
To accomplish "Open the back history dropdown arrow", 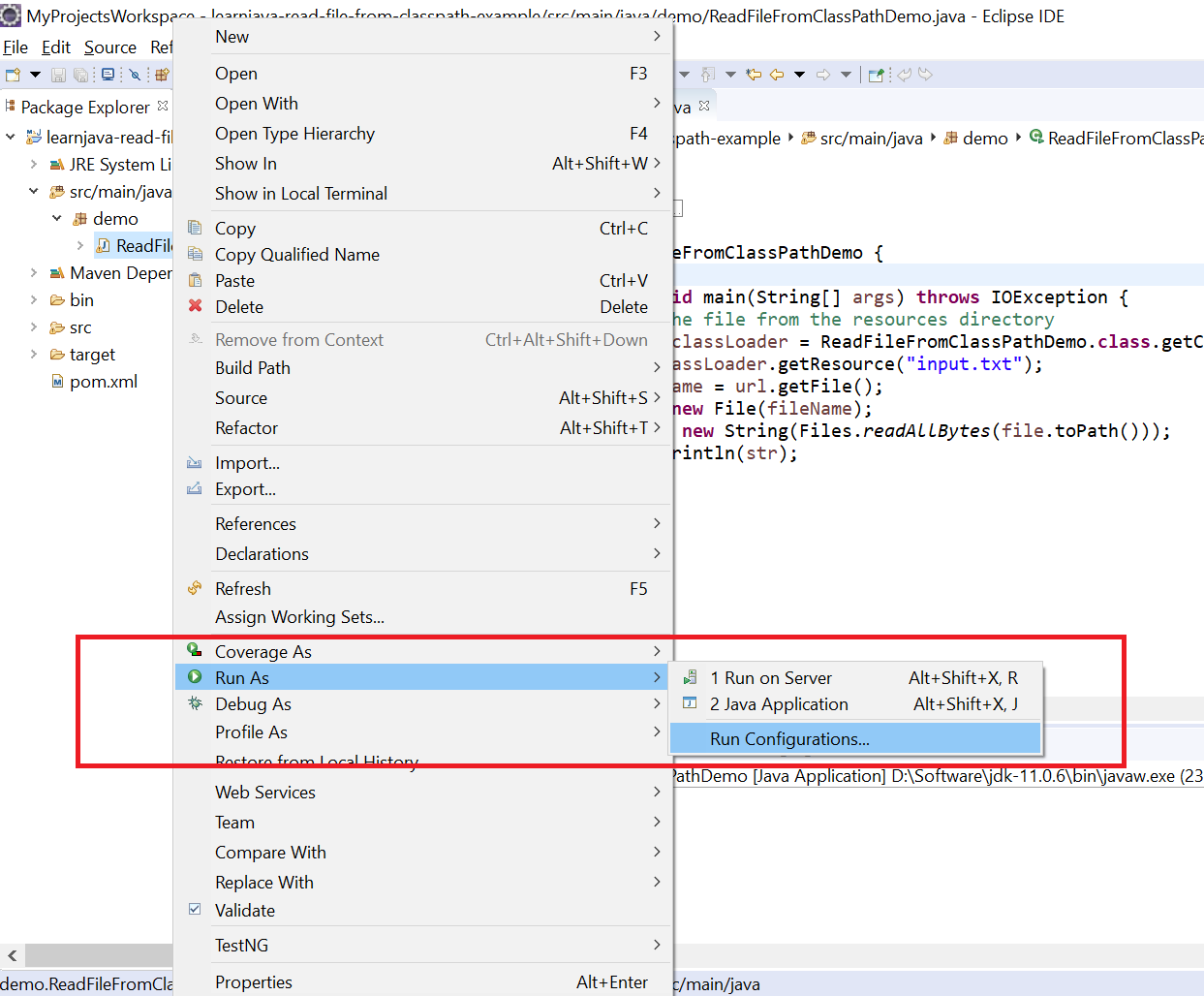I will coord(799,75).
